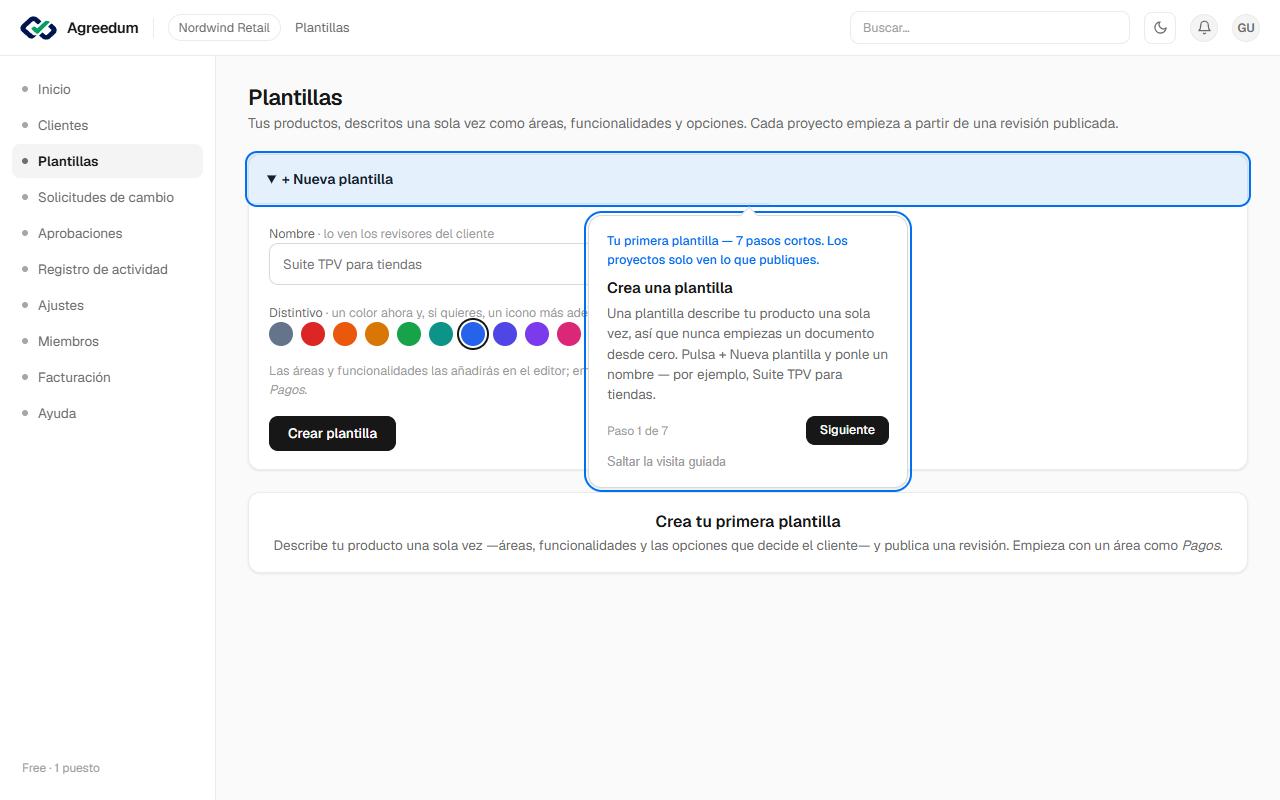Open the GU user avatar menu
Screen dimensions: 1280x800
[x=1246, y=28]
